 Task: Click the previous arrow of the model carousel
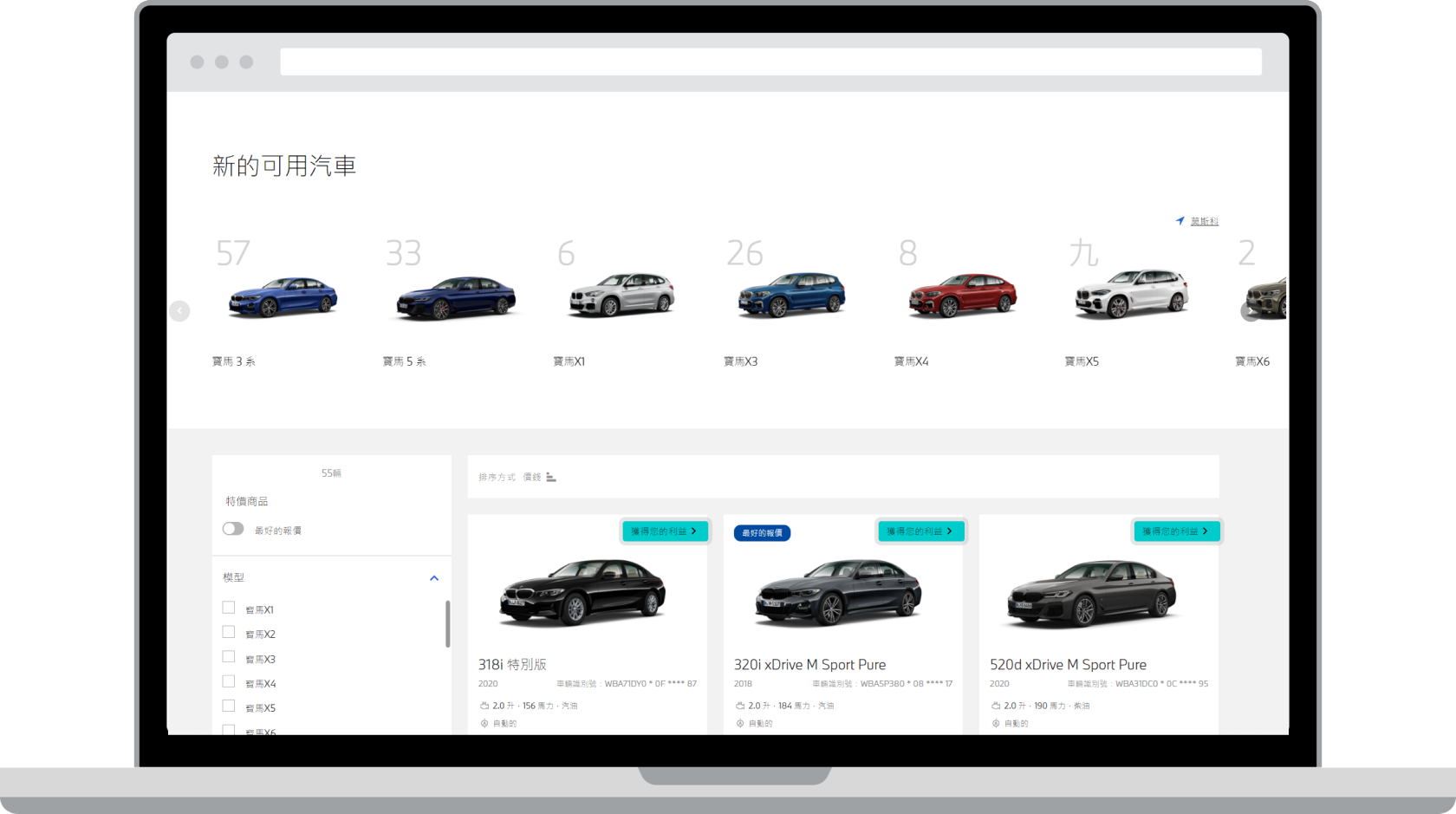179,311
